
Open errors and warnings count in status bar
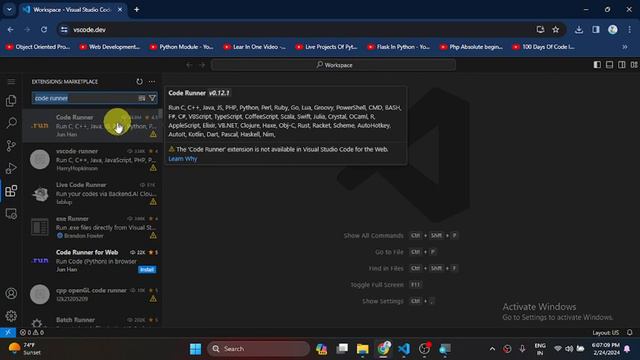point(31,332)
